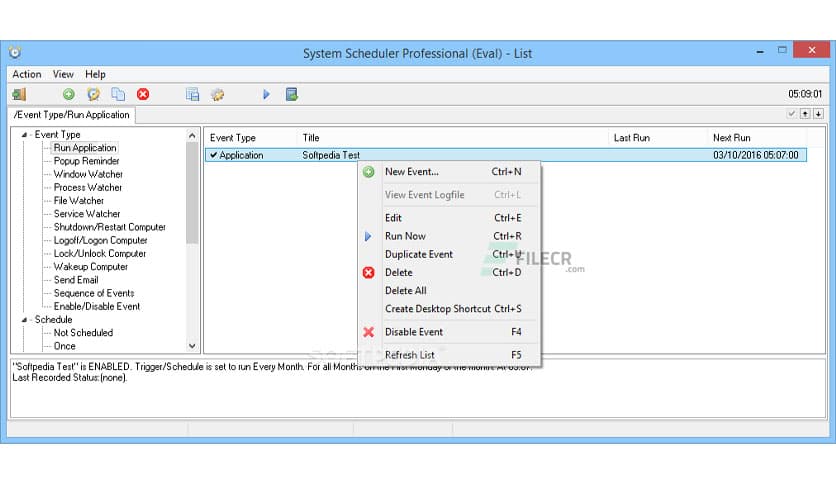
Task: Select Window Watcher in the tree
Action: (x=88, y=174)
